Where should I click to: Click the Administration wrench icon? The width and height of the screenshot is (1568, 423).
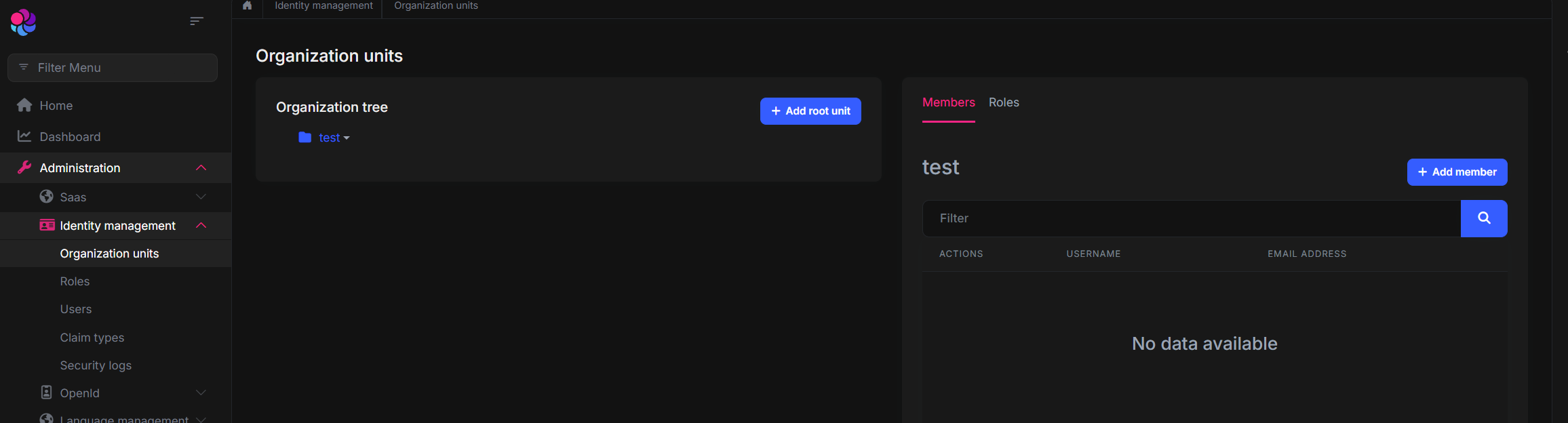[x=24, y=167]
